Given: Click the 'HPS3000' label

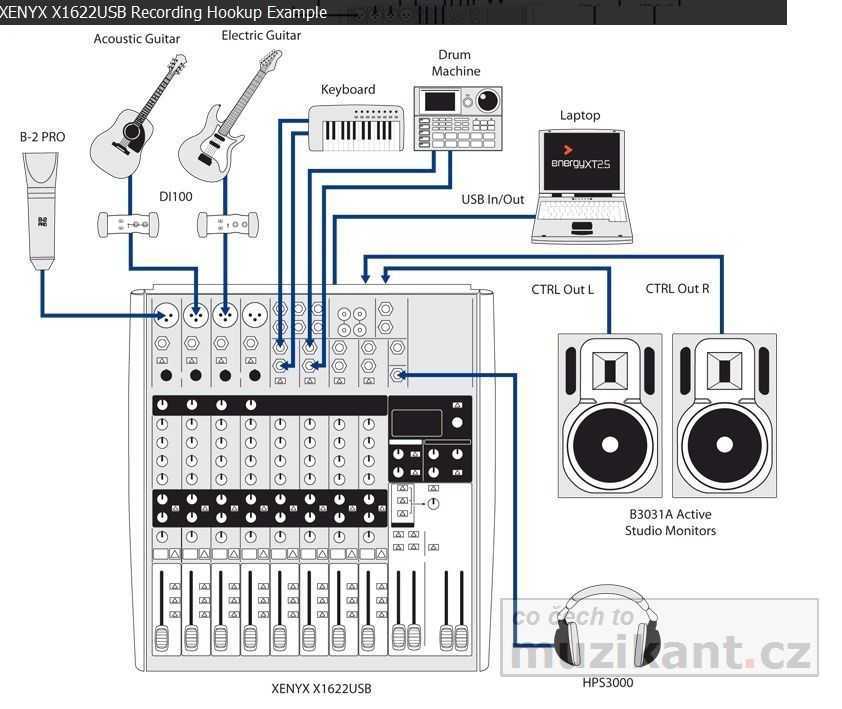Looking at the screenshot, I should click(608, 683).
